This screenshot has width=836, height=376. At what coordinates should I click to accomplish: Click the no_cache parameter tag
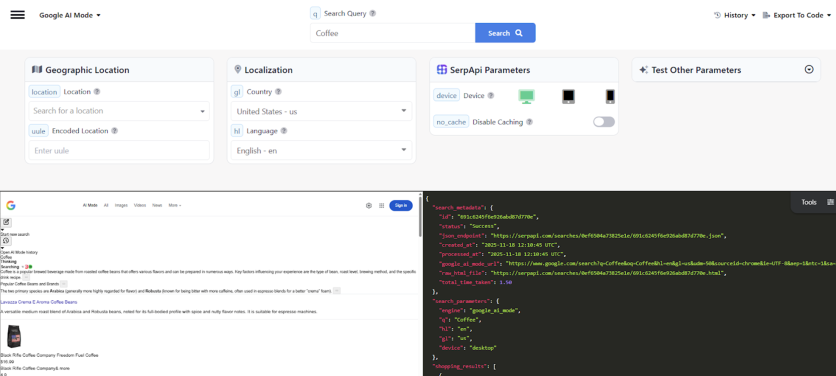pos(451,122)
